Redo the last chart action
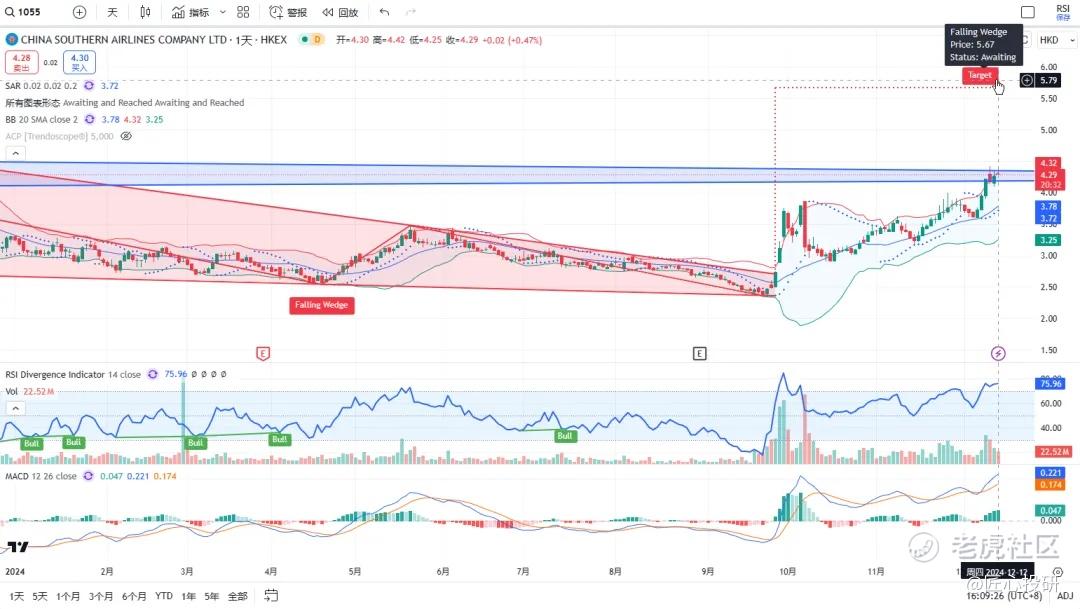 point(411,12)
